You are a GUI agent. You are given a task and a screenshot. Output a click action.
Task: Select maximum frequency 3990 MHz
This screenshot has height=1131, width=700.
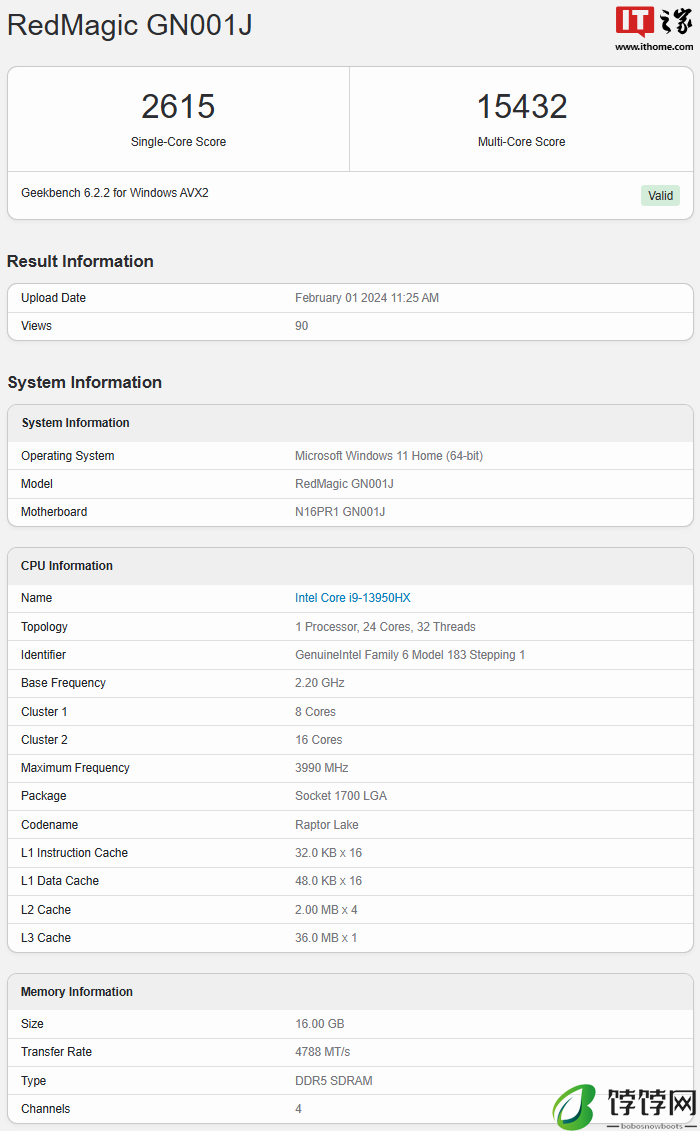point(321,768)
